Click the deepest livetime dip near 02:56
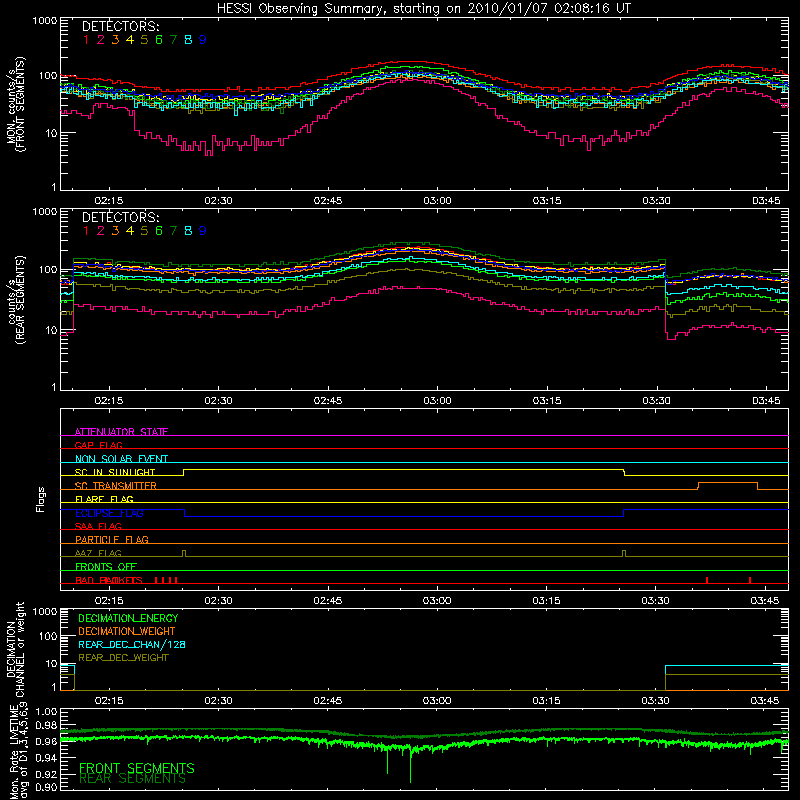The image size is (800, 800). point(410,765)
